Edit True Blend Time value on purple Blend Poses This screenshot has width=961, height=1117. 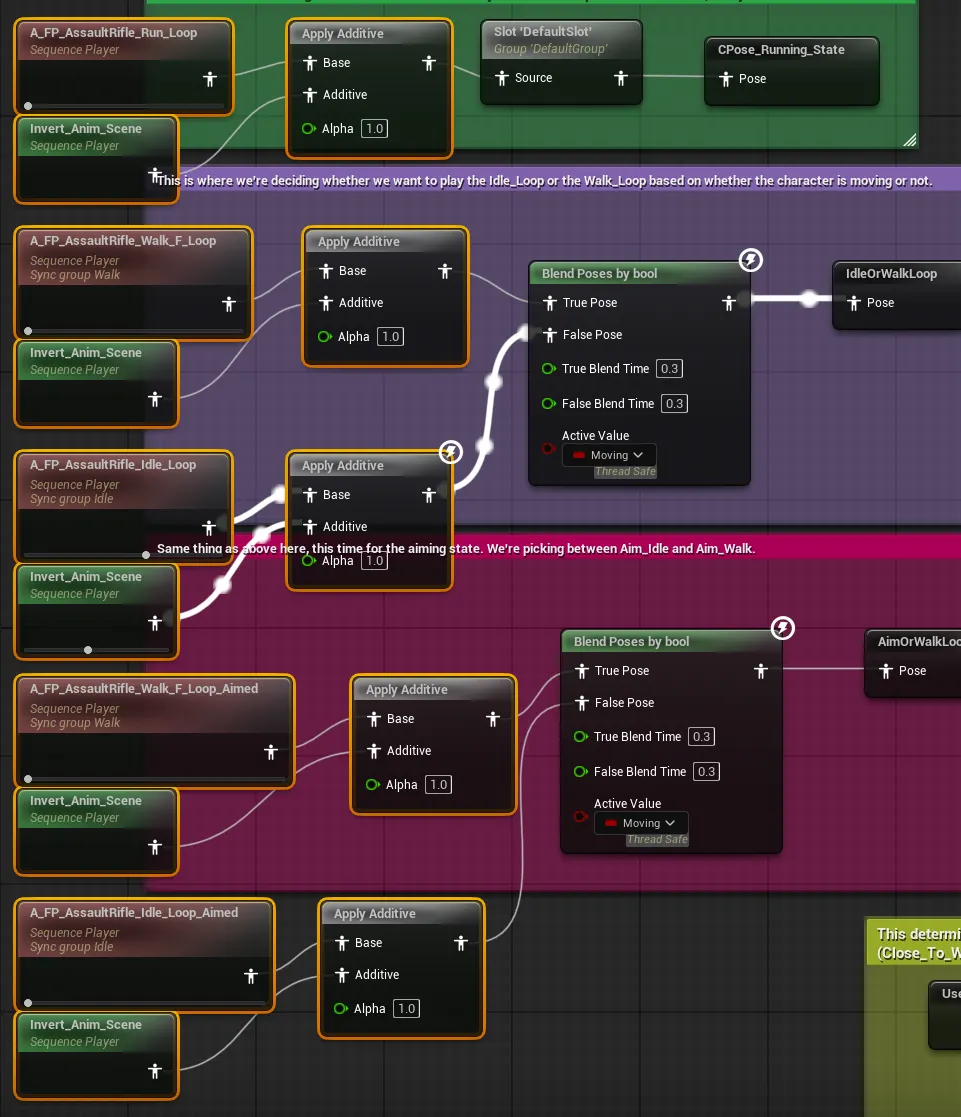click(x=669, y=368)
